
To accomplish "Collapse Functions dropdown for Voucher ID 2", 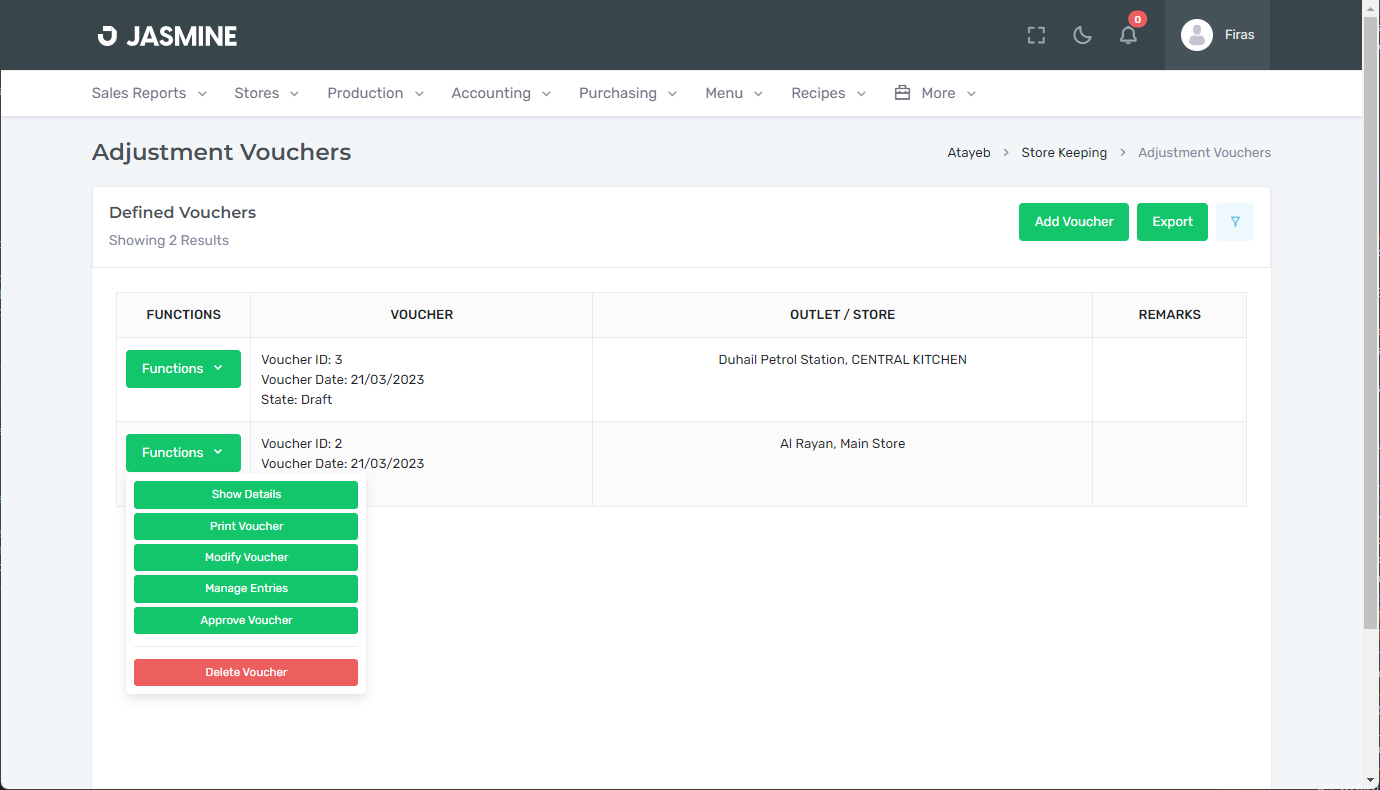I will [183, 453].
